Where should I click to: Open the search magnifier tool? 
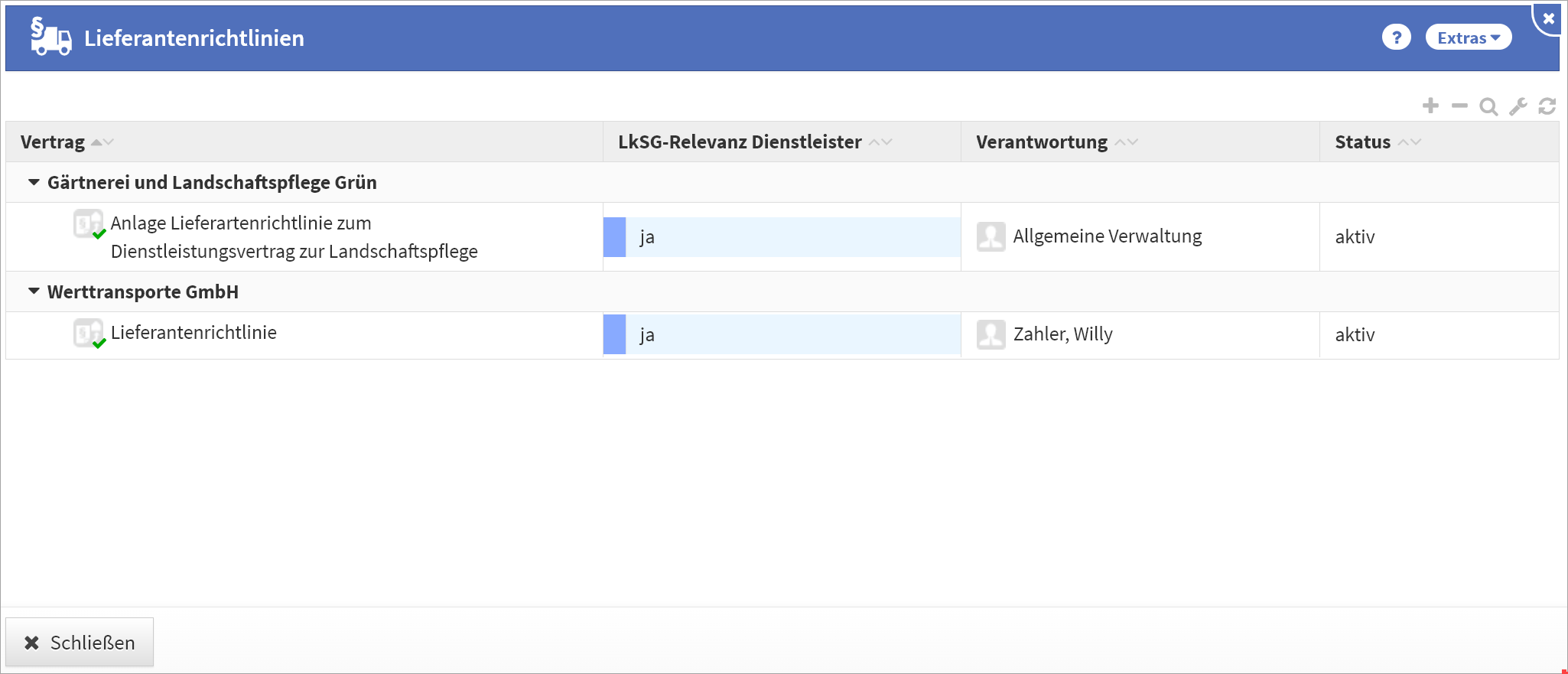(1488, 106)
